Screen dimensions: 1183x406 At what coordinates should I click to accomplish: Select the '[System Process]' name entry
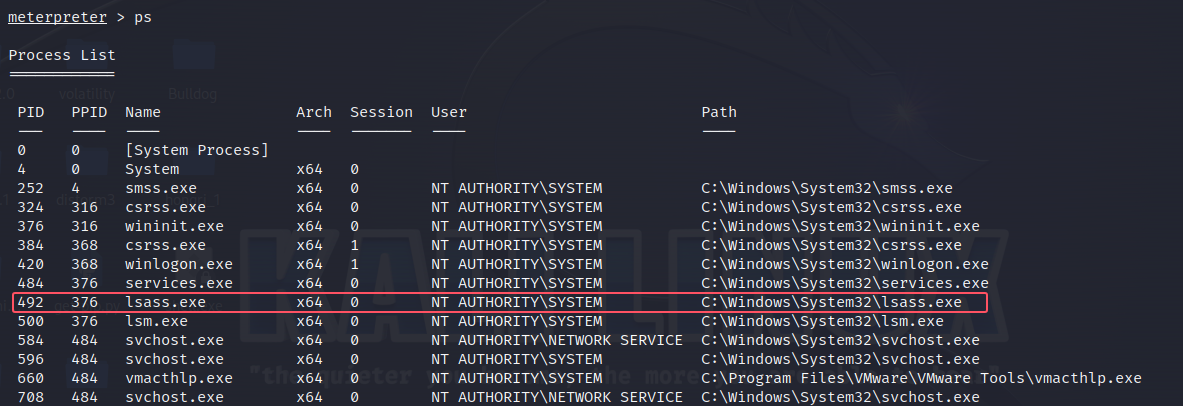(197, 150)
